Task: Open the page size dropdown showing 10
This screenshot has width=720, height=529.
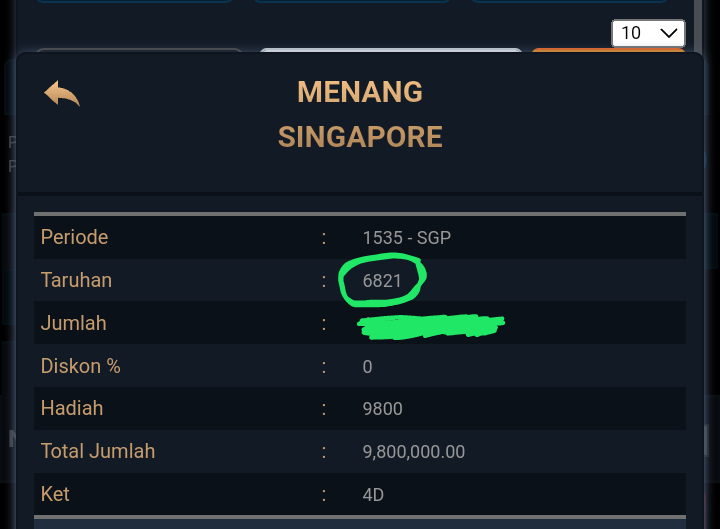Action: coord(648,33)
